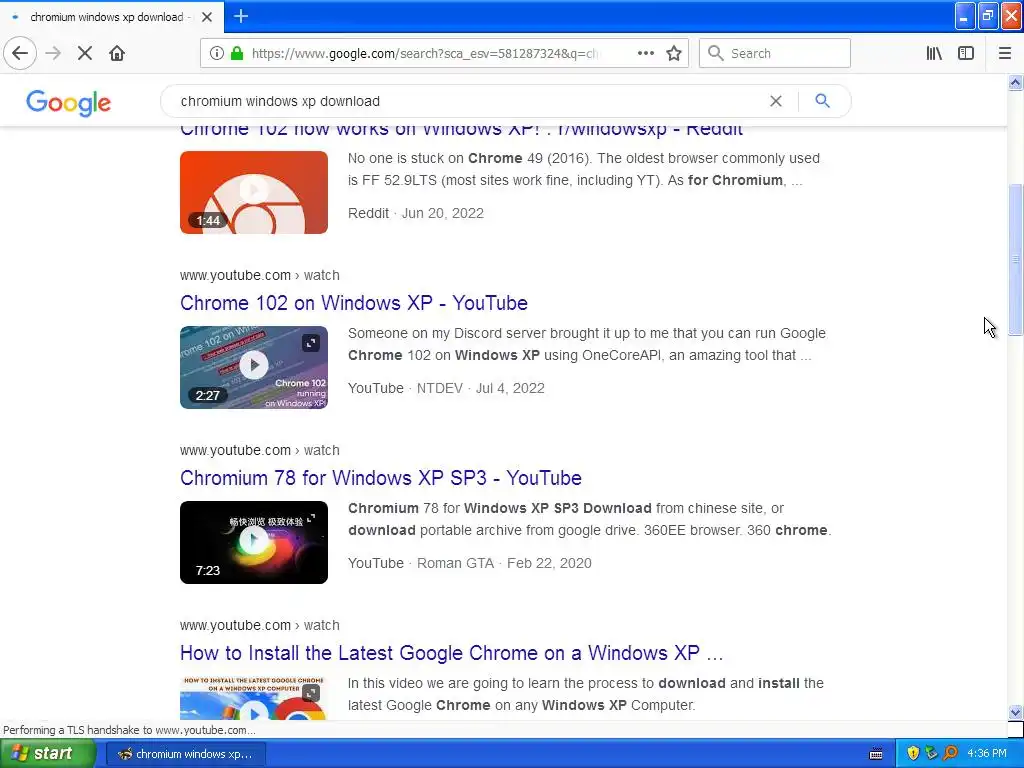Image resolution: width=1024 pixels, height=768 pixels.
Task: Open Chromium 78 for Windows XP SP3 link
Action: (381, 478)
